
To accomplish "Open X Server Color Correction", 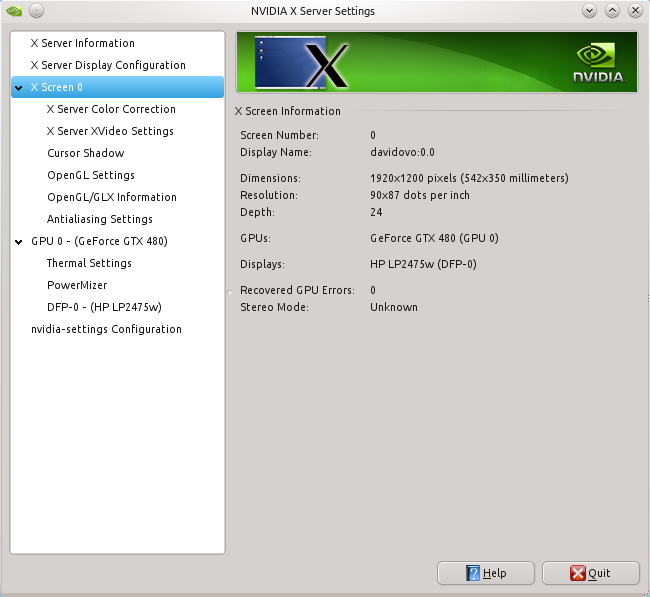I will 111,109.
